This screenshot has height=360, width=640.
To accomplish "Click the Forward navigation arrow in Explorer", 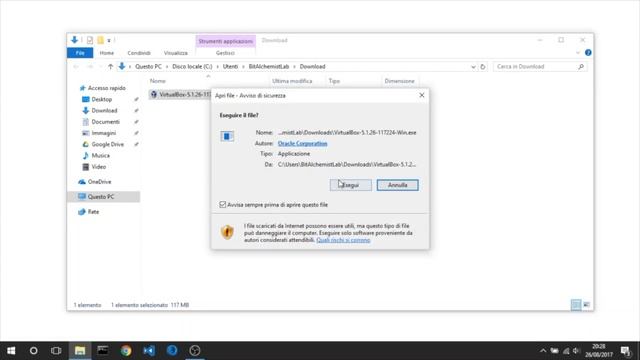I will (x=90, y=67).
